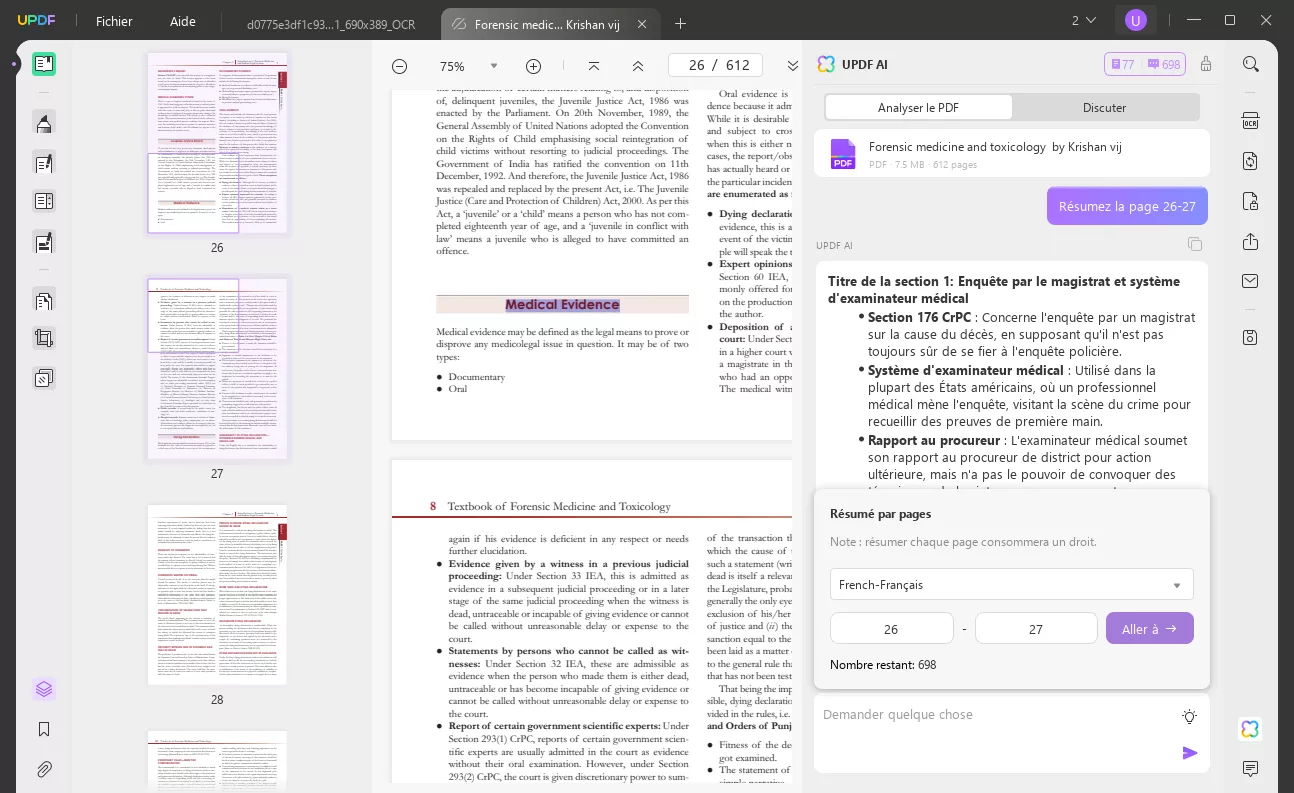Viewport: 1294px width, 793px height.
Task: Expand the French-Français language dropdown
Action: [1011, 585]
